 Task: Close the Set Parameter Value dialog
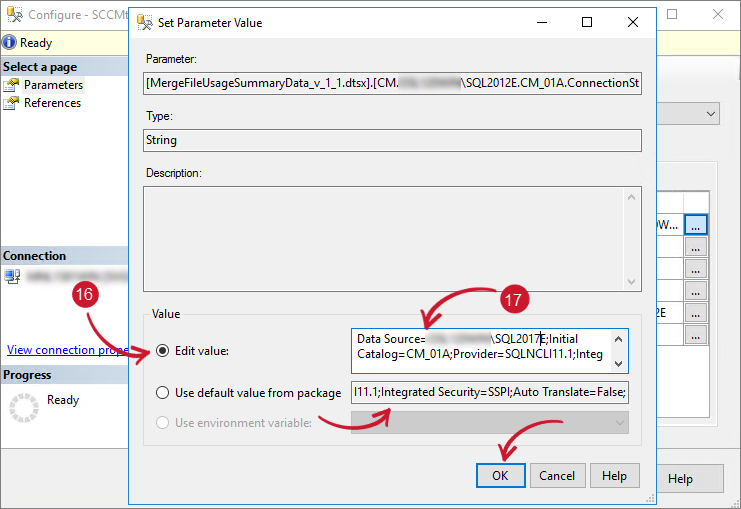(633, 22)
